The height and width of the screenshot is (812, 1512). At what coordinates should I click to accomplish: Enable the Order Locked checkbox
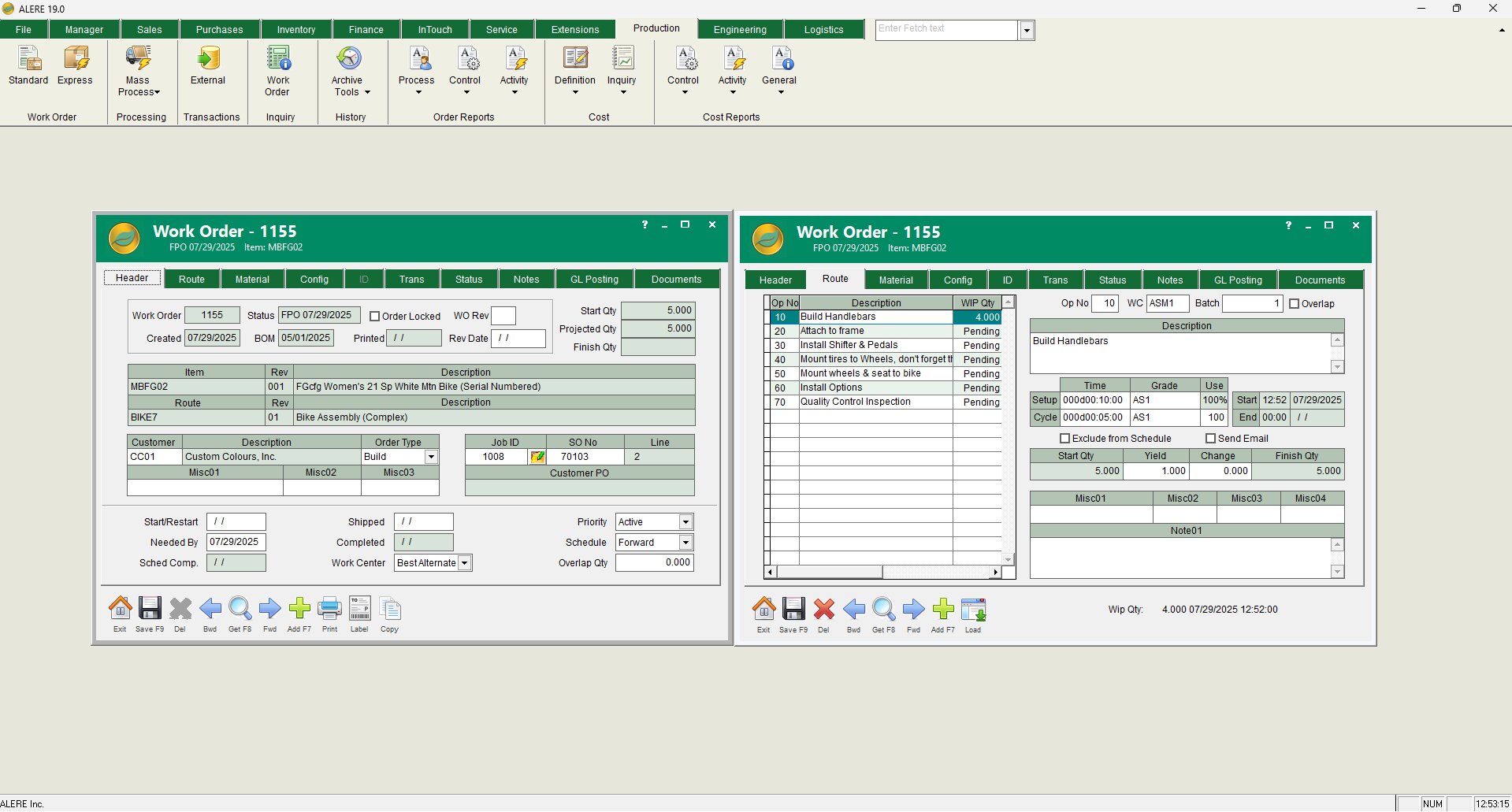tap(375, 317)
